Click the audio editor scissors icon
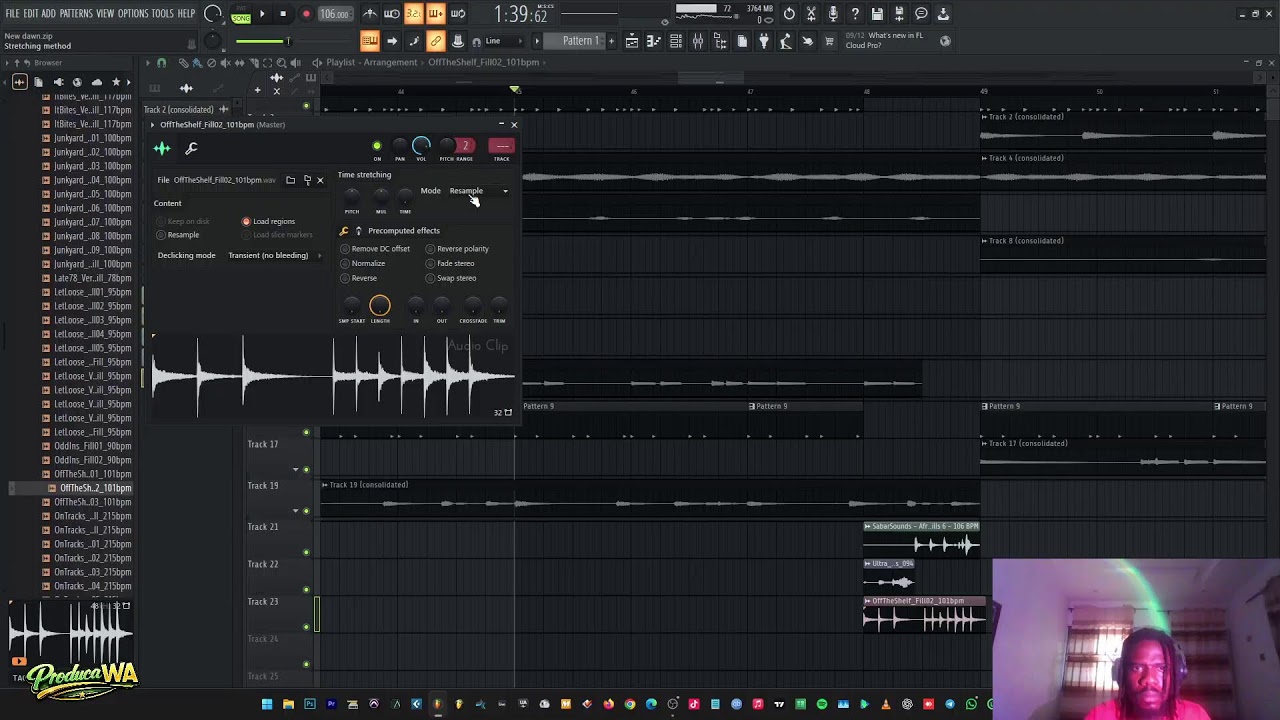The height and width of the screenshot is (720, 1280). click(811, 14)
